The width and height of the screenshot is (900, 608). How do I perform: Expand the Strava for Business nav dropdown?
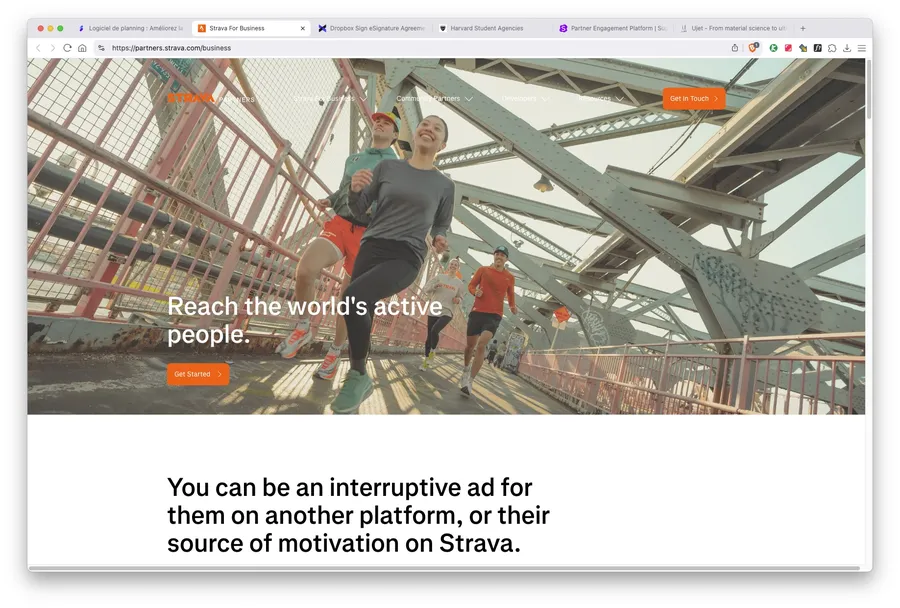pyautogui.click(x=329, y=99)
